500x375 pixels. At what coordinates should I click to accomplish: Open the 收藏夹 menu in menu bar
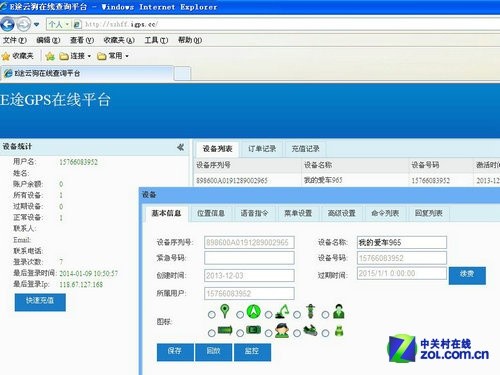[119, 40]
